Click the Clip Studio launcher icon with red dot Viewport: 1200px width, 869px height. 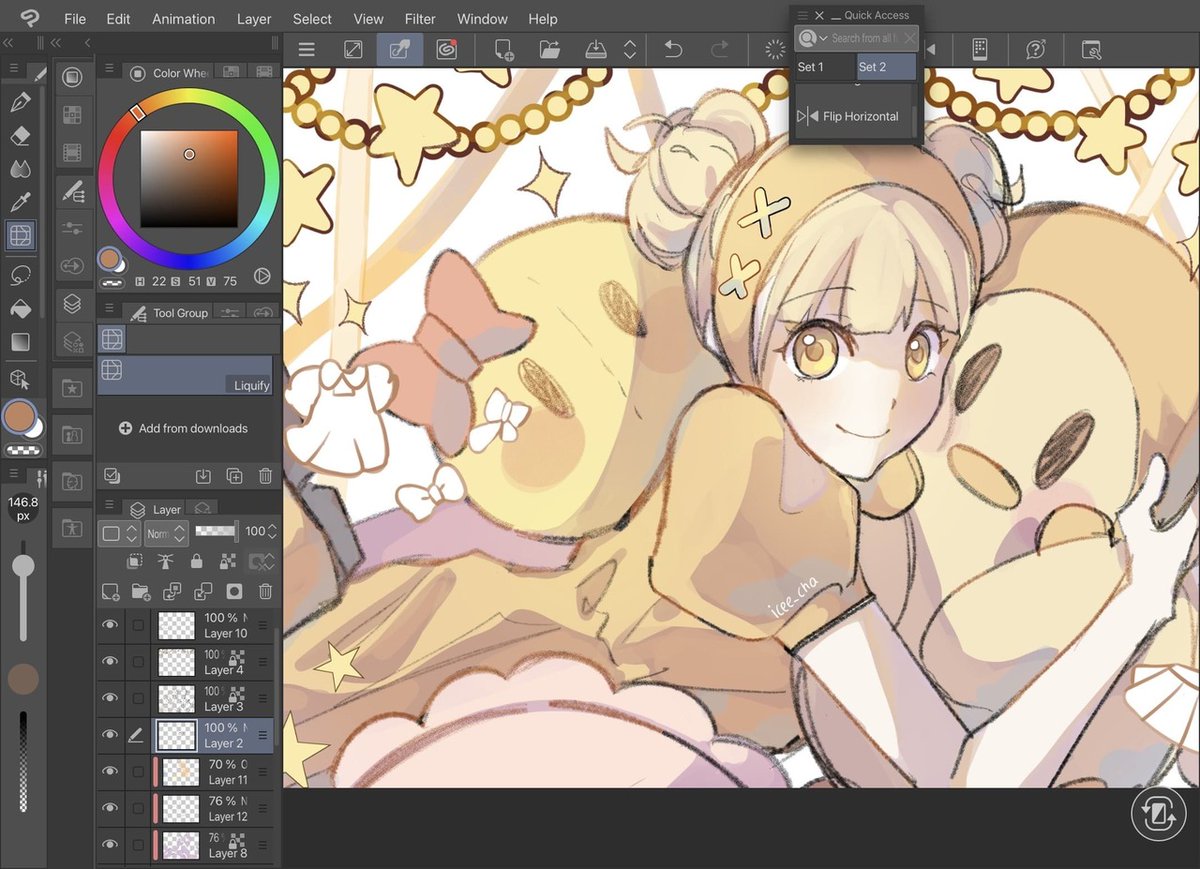(446, 49)
